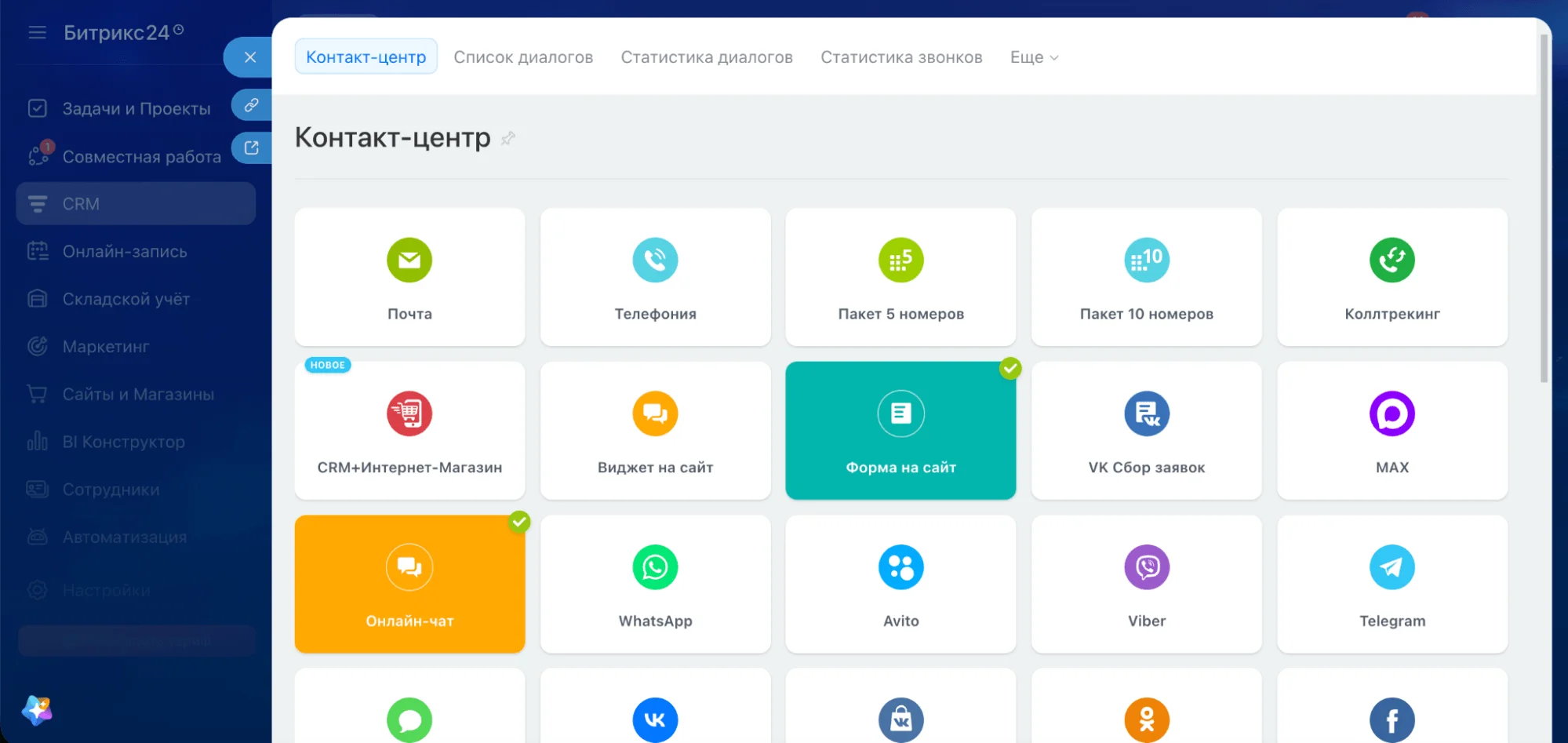The height and width of the screenshot is (743, 1568).
Task: Open the slider in a new window
Action: point(251,148)
